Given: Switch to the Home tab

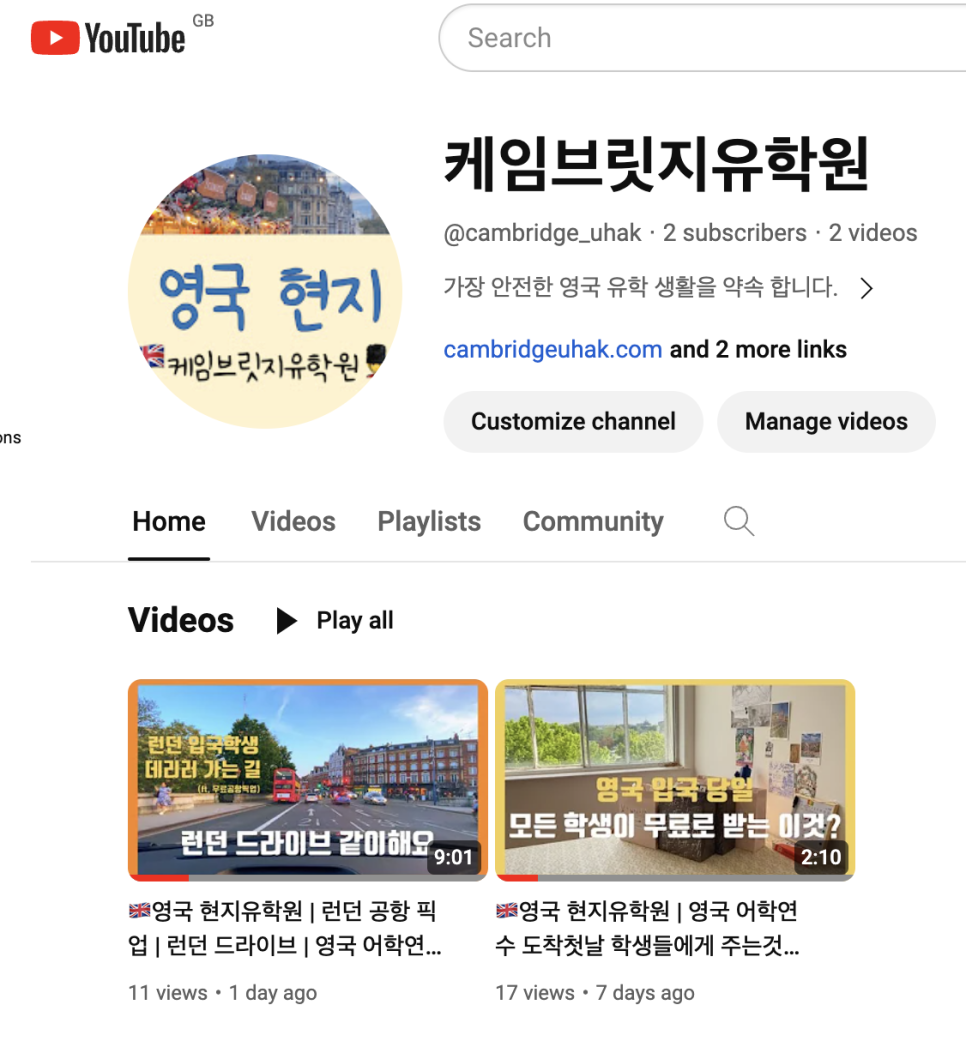Looking at the screenshot, I should (169, 521).
